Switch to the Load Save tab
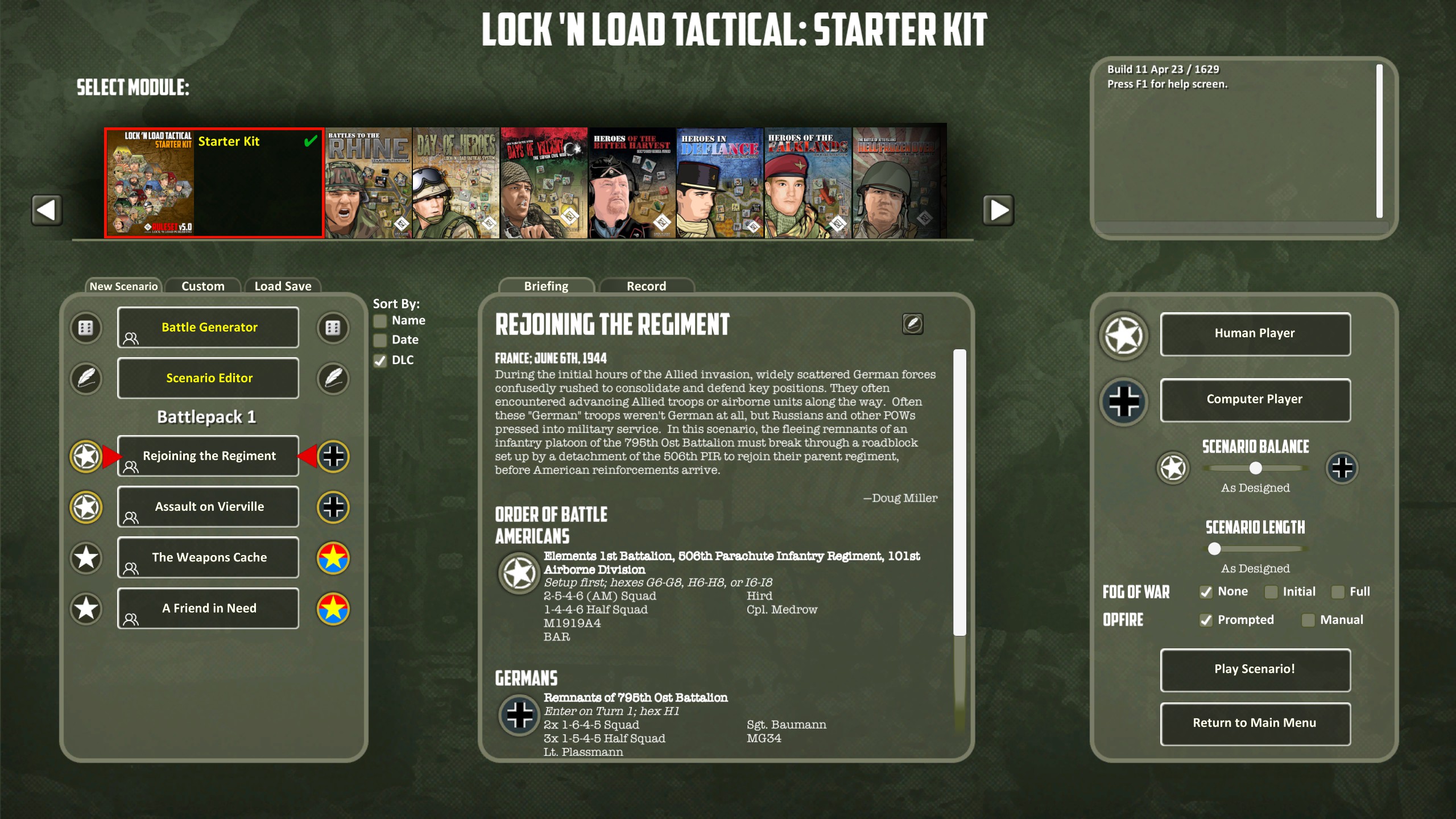The width and height of the screenshot is (1456, 819). click(x=283, y=286)
